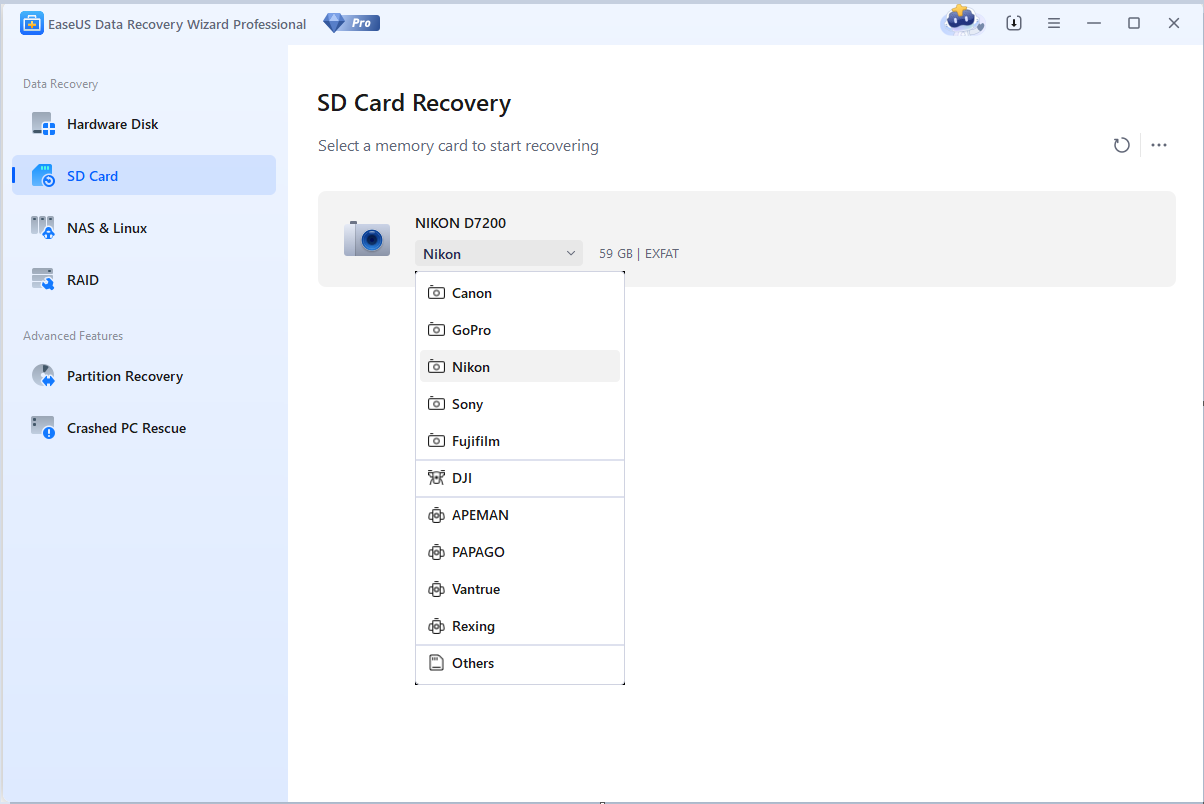This screenshot has width=1204, height=804.
Task: Close the EaseUS window
Action: (x=1174, y=23)
